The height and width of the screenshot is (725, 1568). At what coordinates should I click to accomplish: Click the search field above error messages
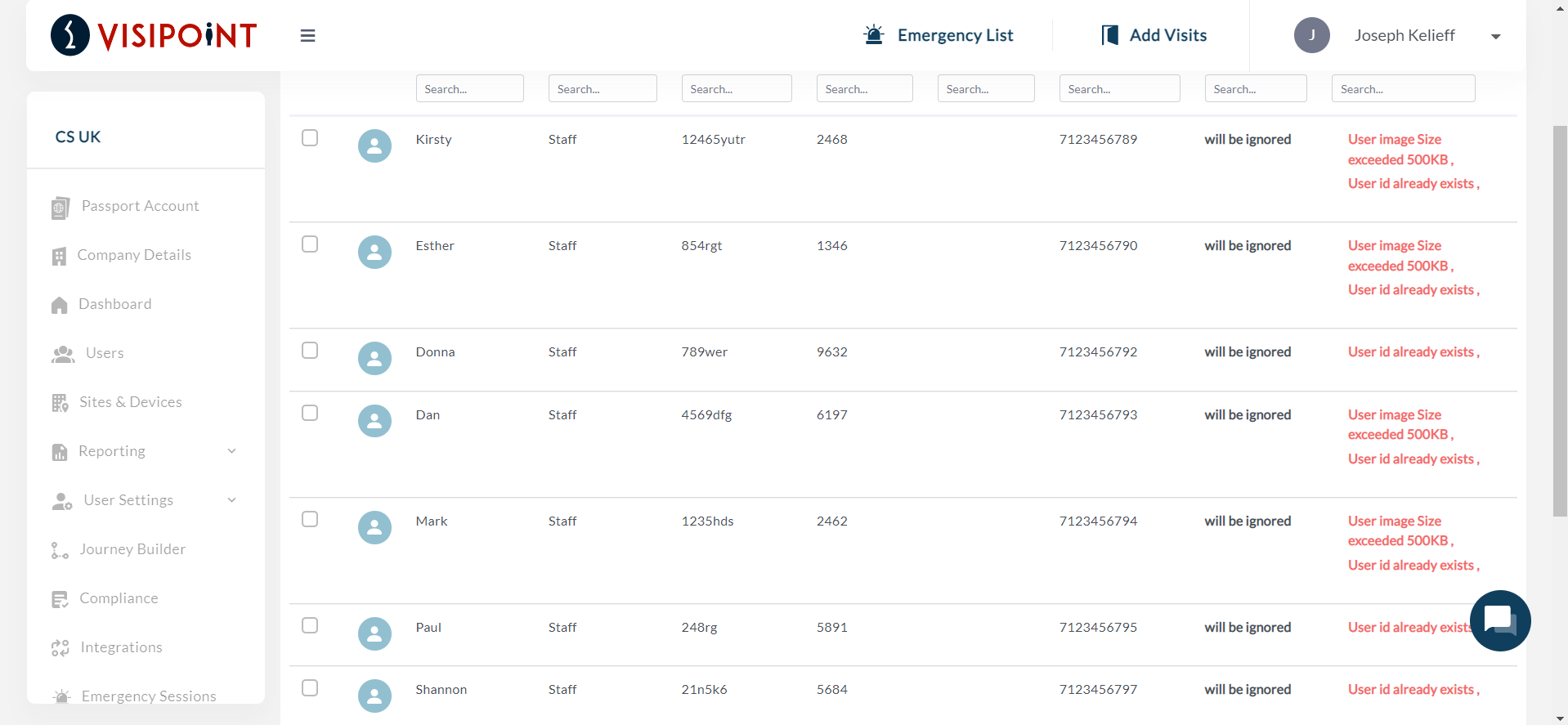point(1403,88)
